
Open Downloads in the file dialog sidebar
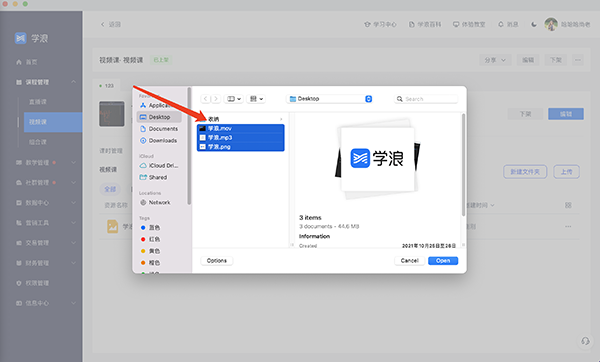pyautogui.click(x=159, y=140)
